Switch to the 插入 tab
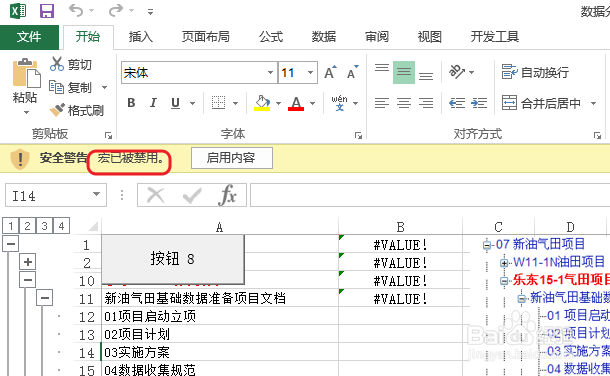This screenshot has height=376, width=610. point(140,37)
